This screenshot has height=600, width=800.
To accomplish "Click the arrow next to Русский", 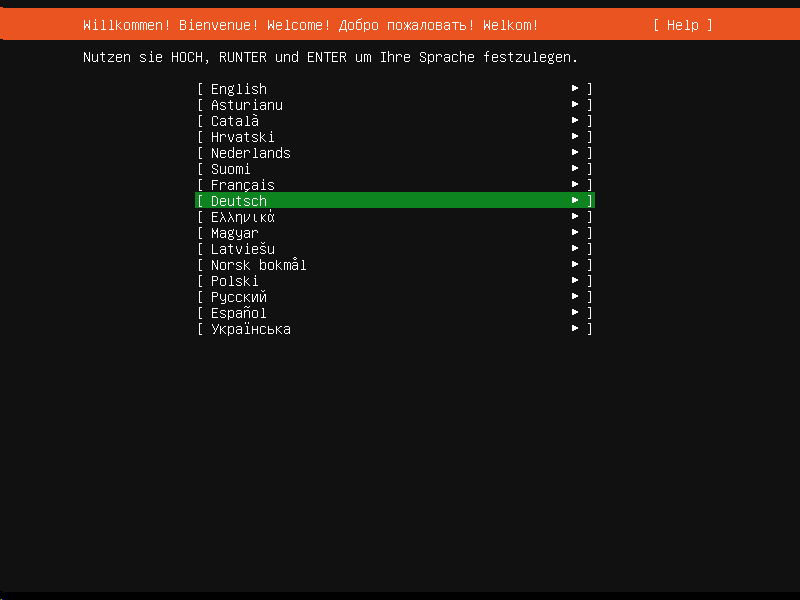I will 575,297.
